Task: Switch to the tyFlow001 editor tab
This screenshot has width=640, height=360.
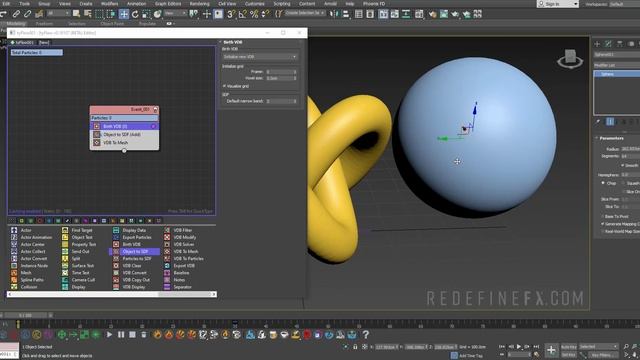Action: [22, 42]
